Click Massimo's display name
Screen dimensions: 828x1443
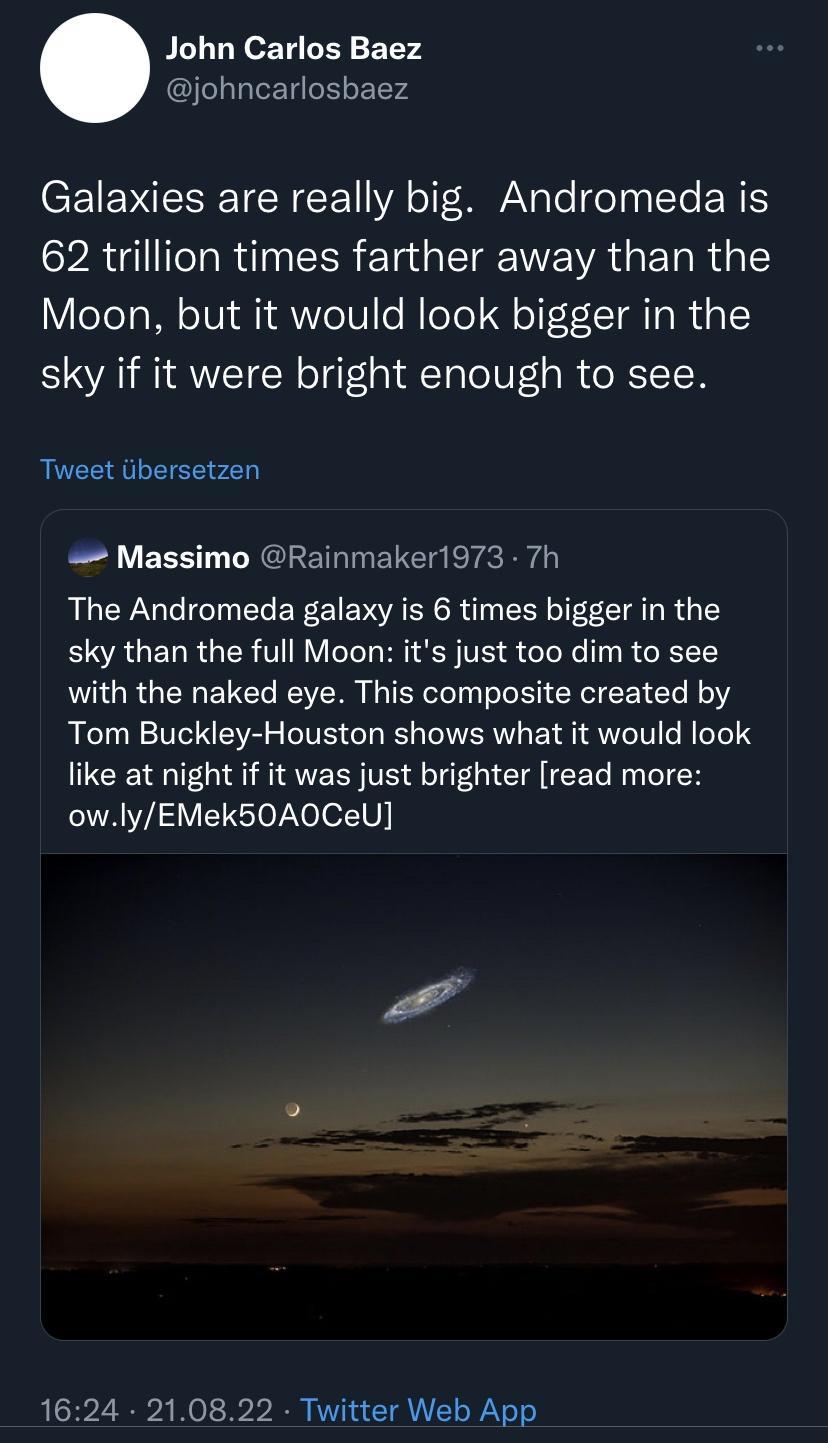point(182,557)
